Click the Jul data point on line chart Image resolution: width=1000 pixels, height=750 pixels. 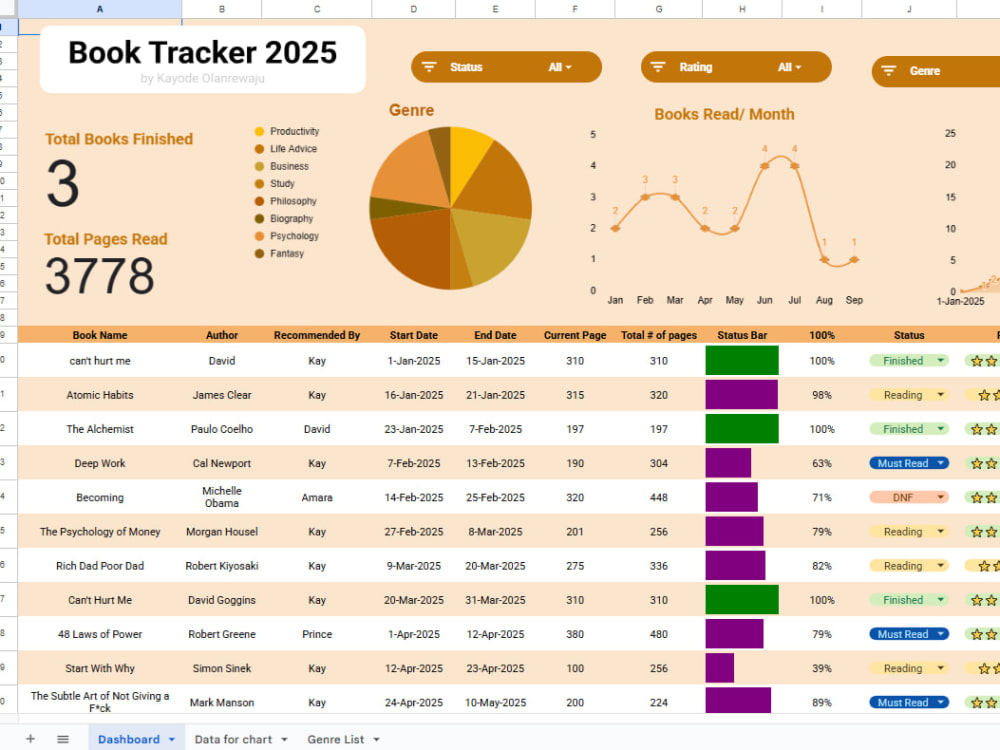(794, 166)
